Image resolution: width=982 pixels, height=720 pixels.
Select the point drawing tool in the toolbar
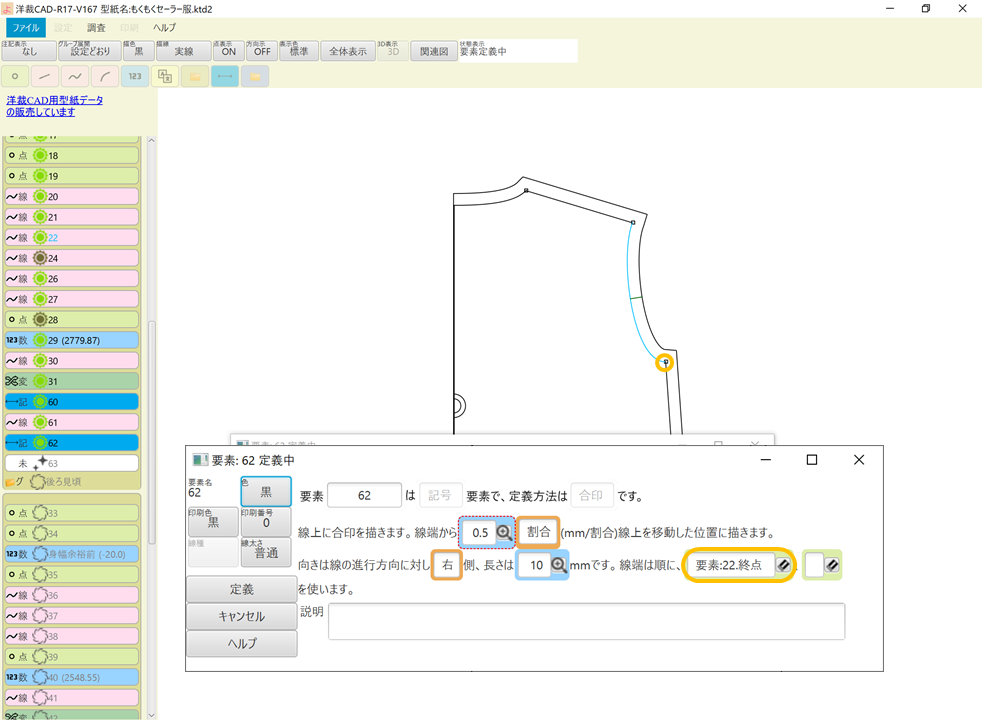(15, 76)
